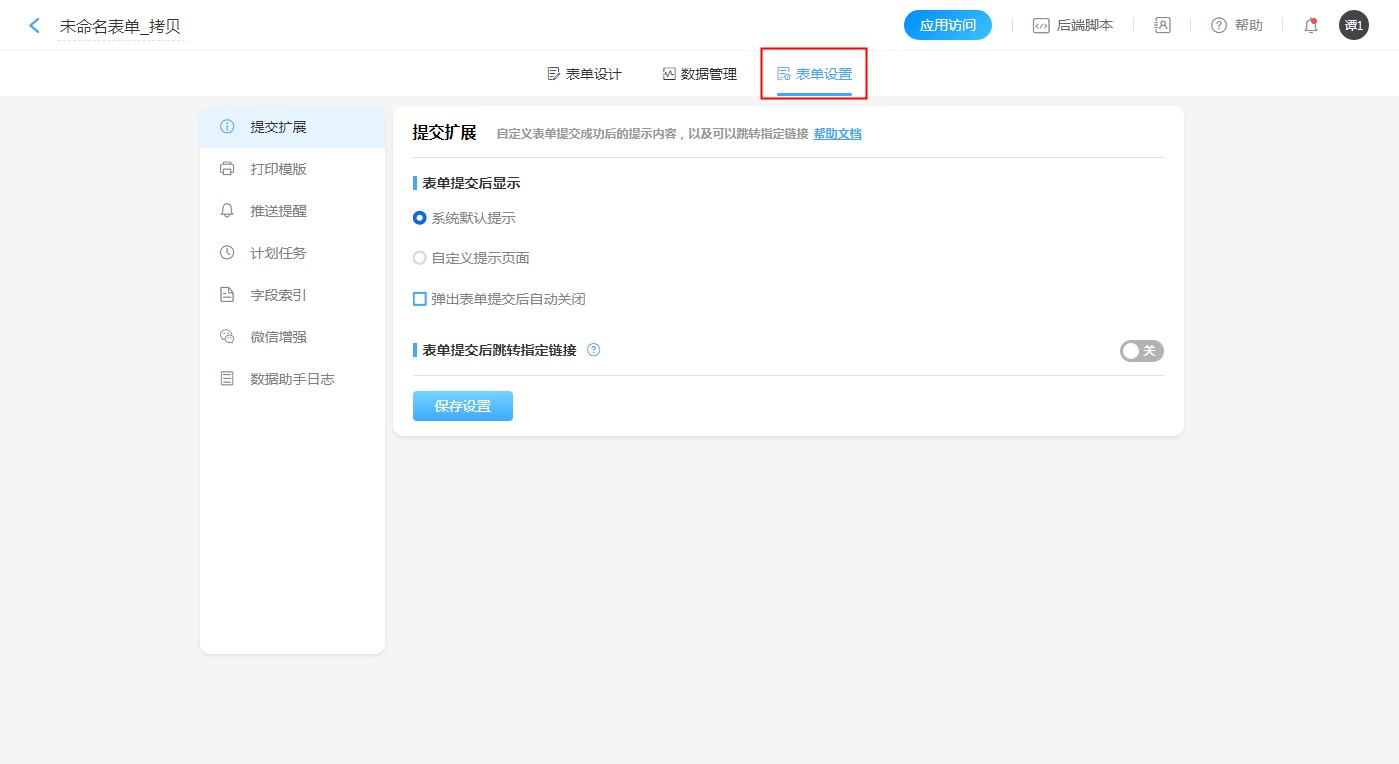1399x764 pixels.
Task: Click the 保存设置 button
Action: (462, 406)
